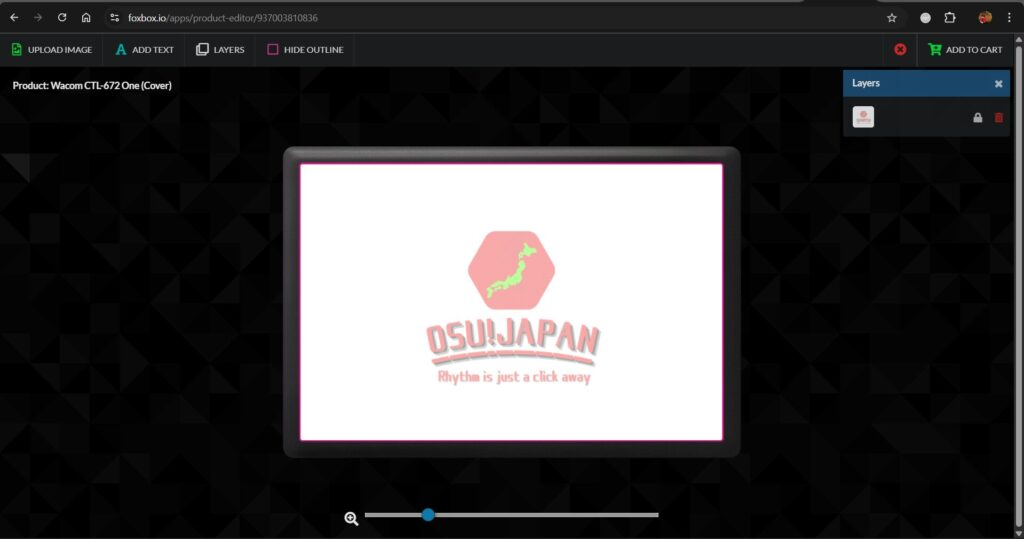This screenshot has height=539, width=1024.
Task: Add the product to cart
Action: [x=965, y=50]
